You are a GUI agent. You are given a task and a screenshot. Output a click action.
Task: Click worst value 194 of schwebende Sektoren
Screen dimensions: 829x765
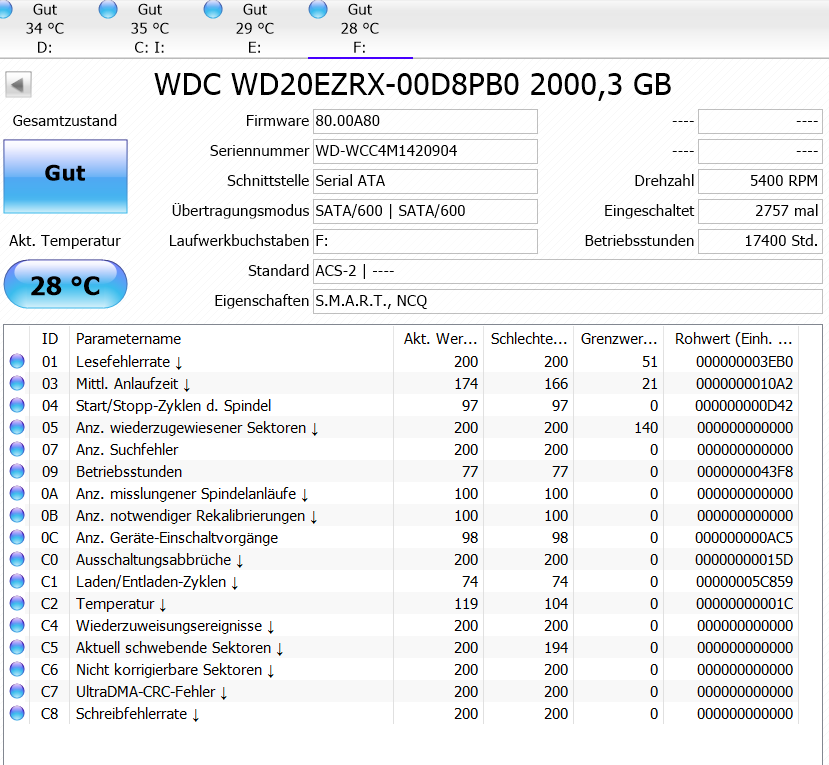[556, 648]
